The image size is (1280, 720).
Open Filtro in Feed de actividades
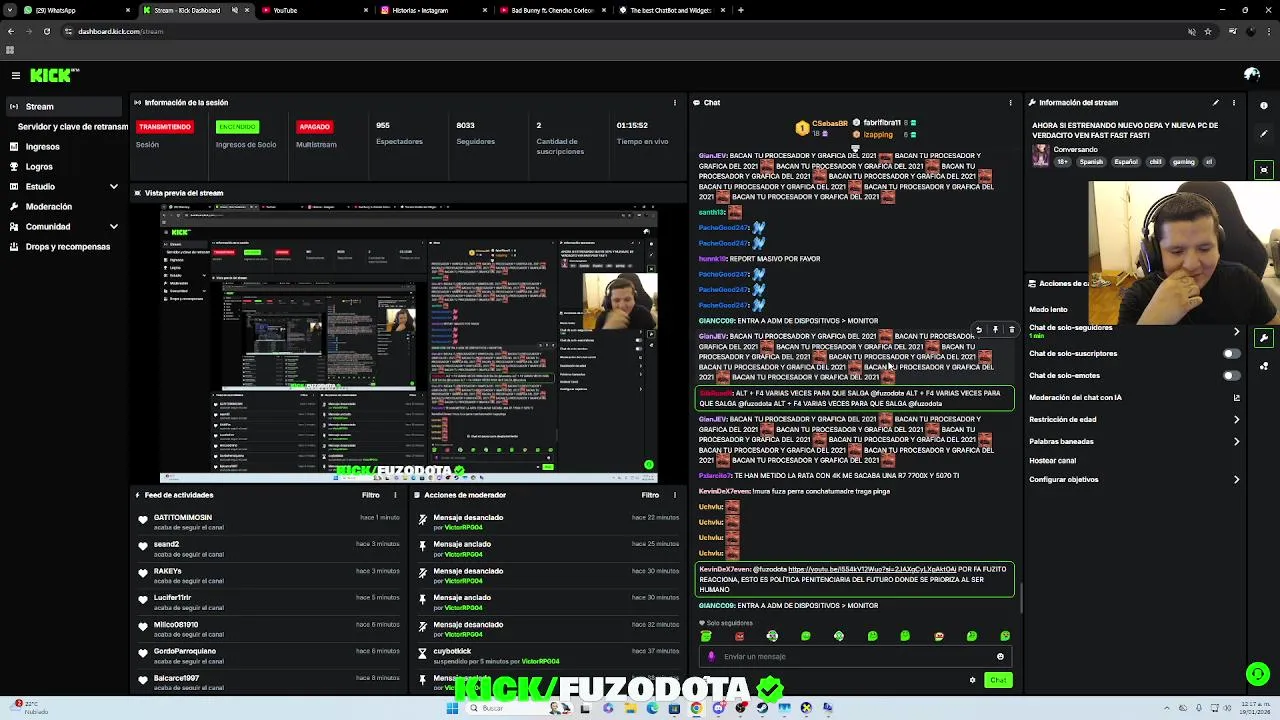click(x=371, y=495)
